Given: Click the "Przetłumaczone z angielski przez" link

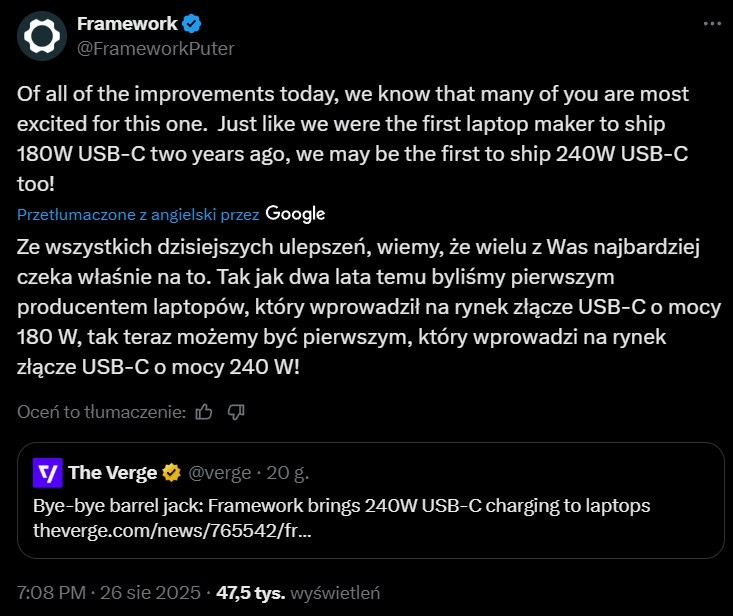Looking at the screenshot, I should (139, 214).
